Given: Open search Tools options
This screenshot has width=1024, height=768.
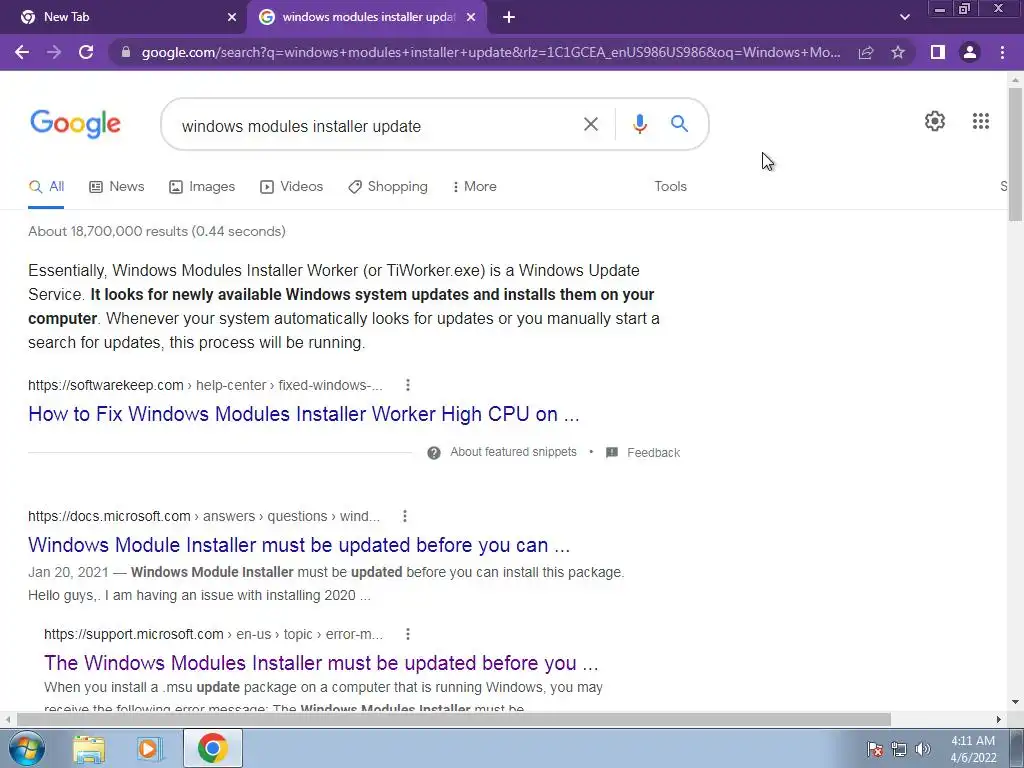Looking at the screenshot, I should tap(671, 187).
